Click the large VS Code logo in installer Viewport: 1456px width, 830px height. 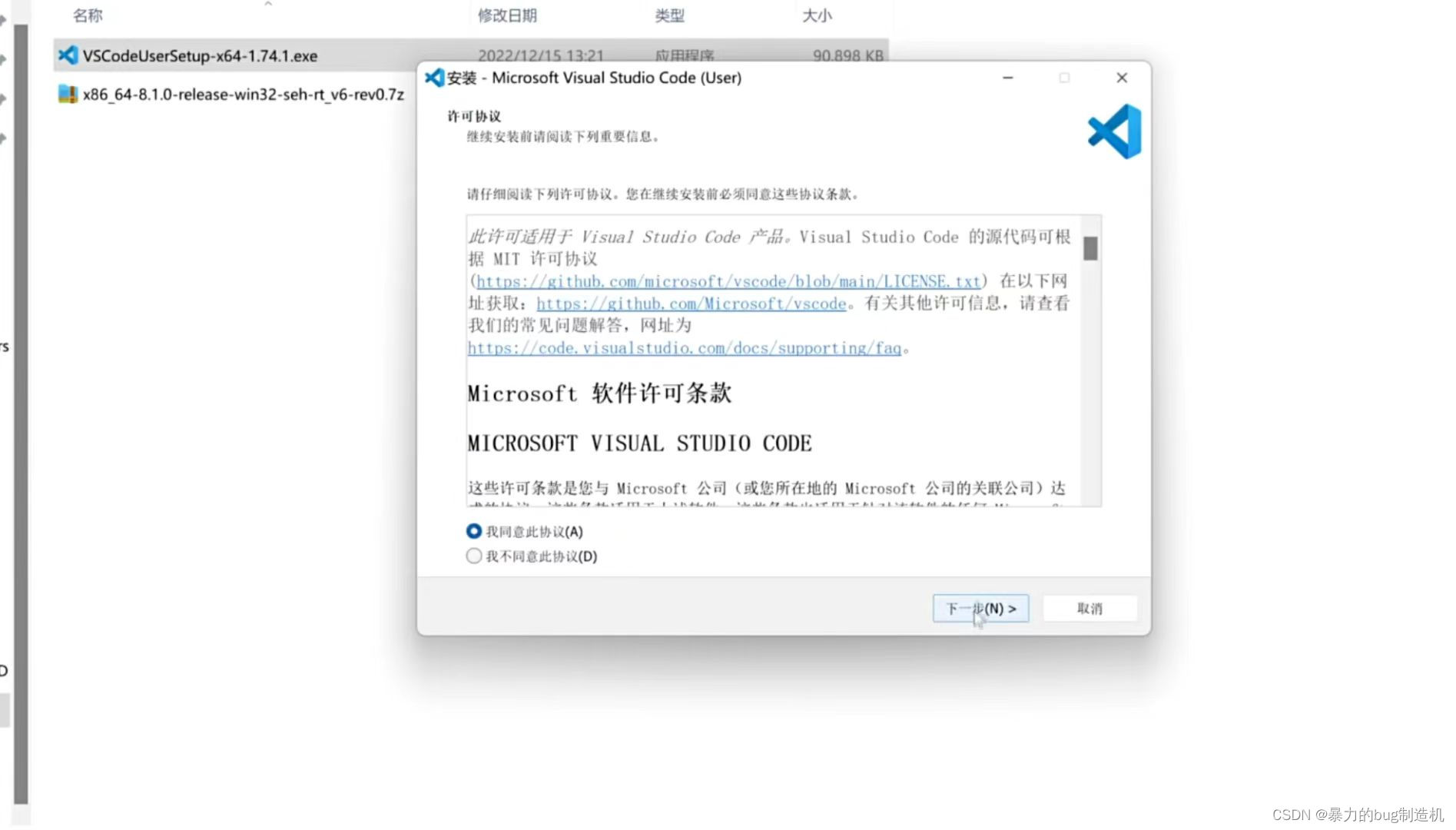coord(1114,131)
